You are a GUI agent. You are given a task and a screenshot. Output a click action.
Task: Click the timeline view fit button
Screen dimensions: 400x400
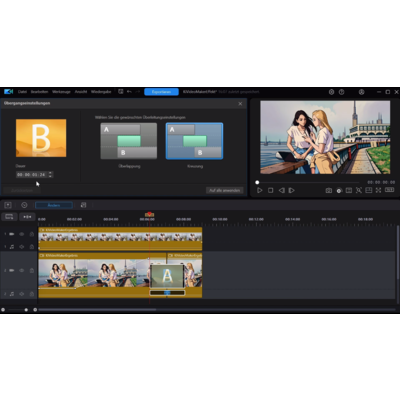(9, 217)
